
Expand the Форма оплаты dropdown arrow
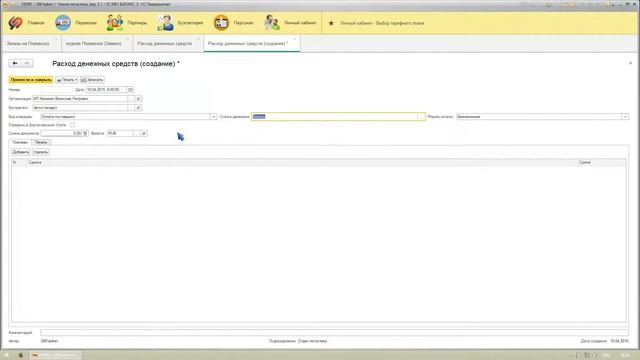625,117
